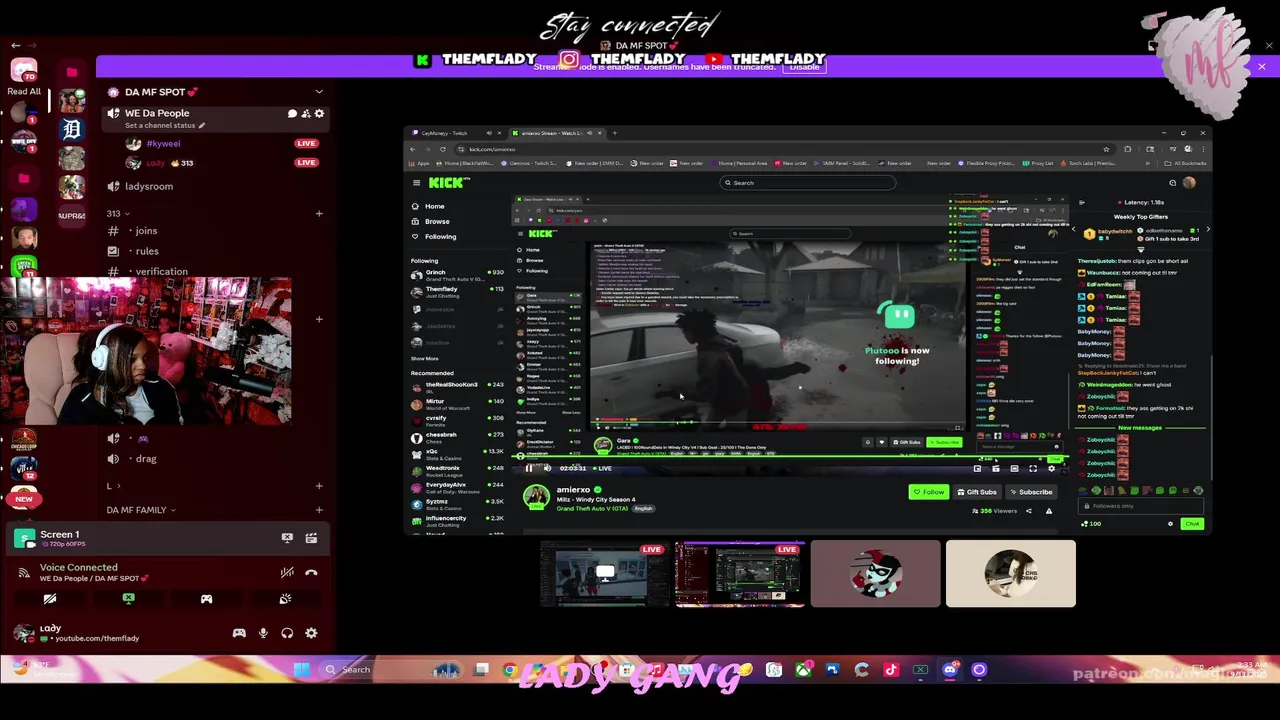Open Windows Start menu
The image size is (1280, 720).
(301, 670)
